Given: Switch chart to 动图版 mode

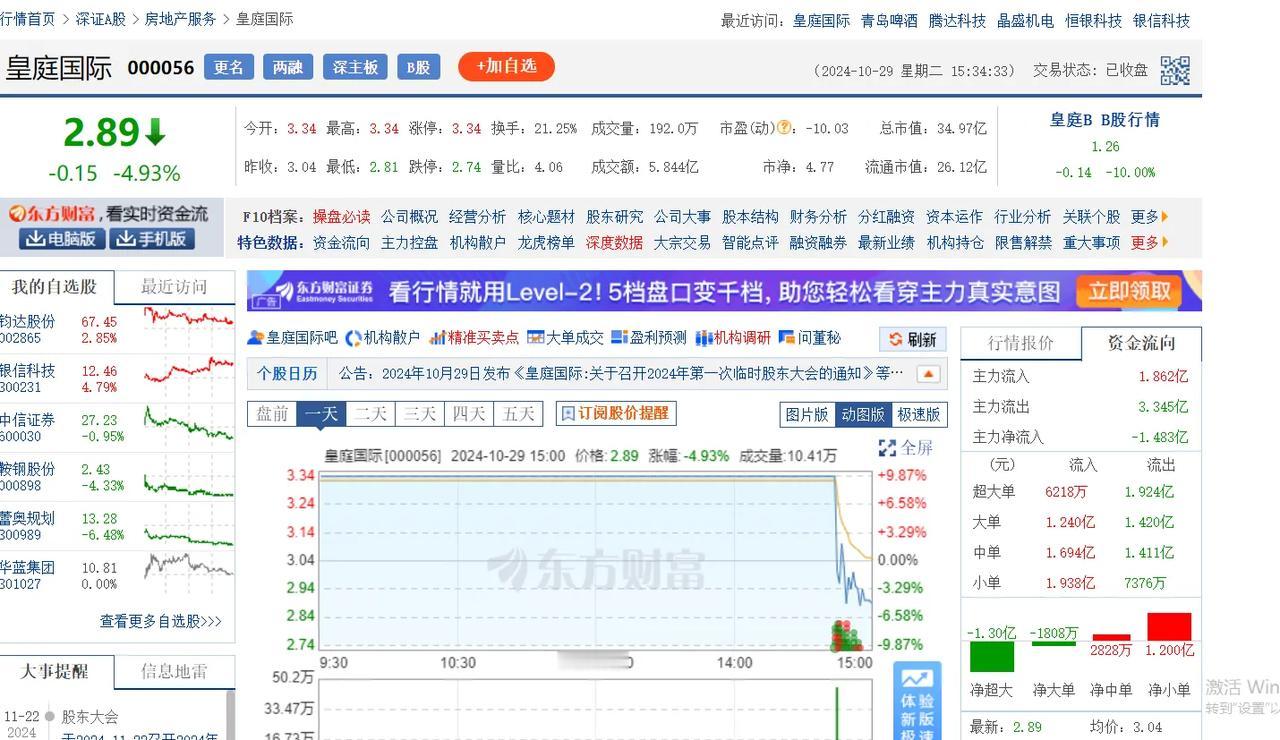Looking at the screenshot, I should click(863, 414).
